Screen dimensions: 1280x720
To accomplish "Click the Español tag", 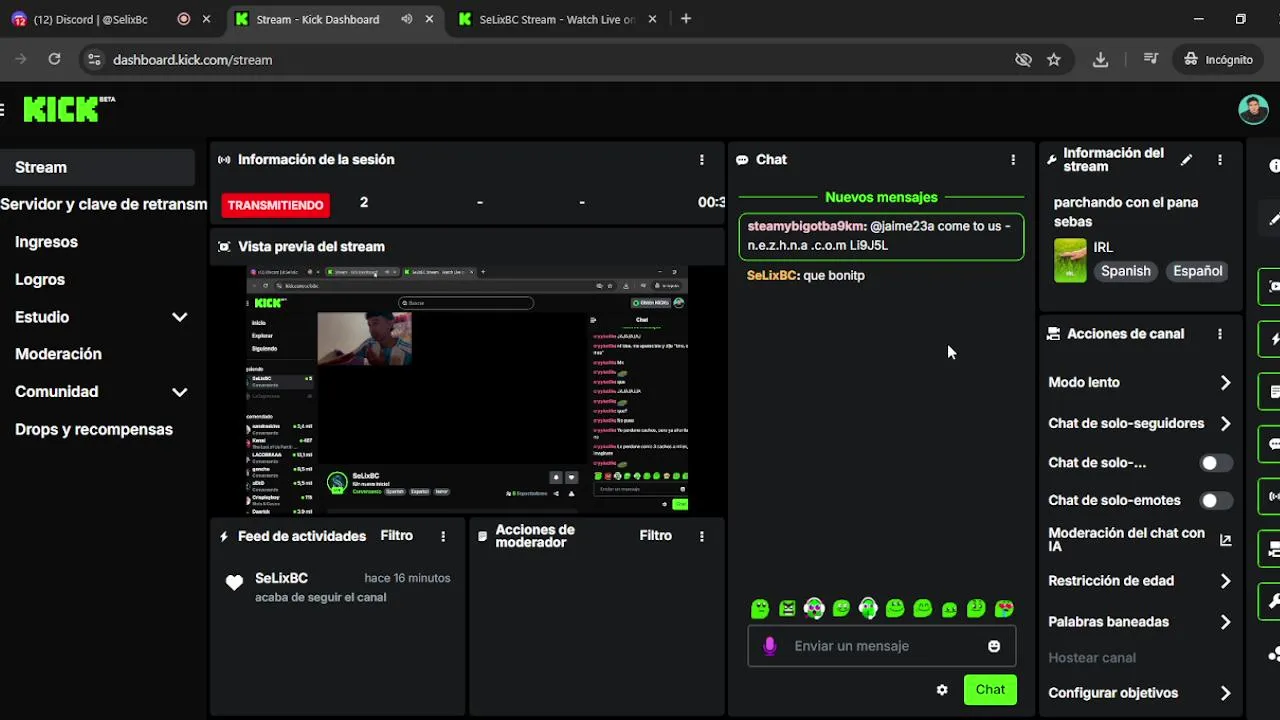I will click(x=1197, y=271).
